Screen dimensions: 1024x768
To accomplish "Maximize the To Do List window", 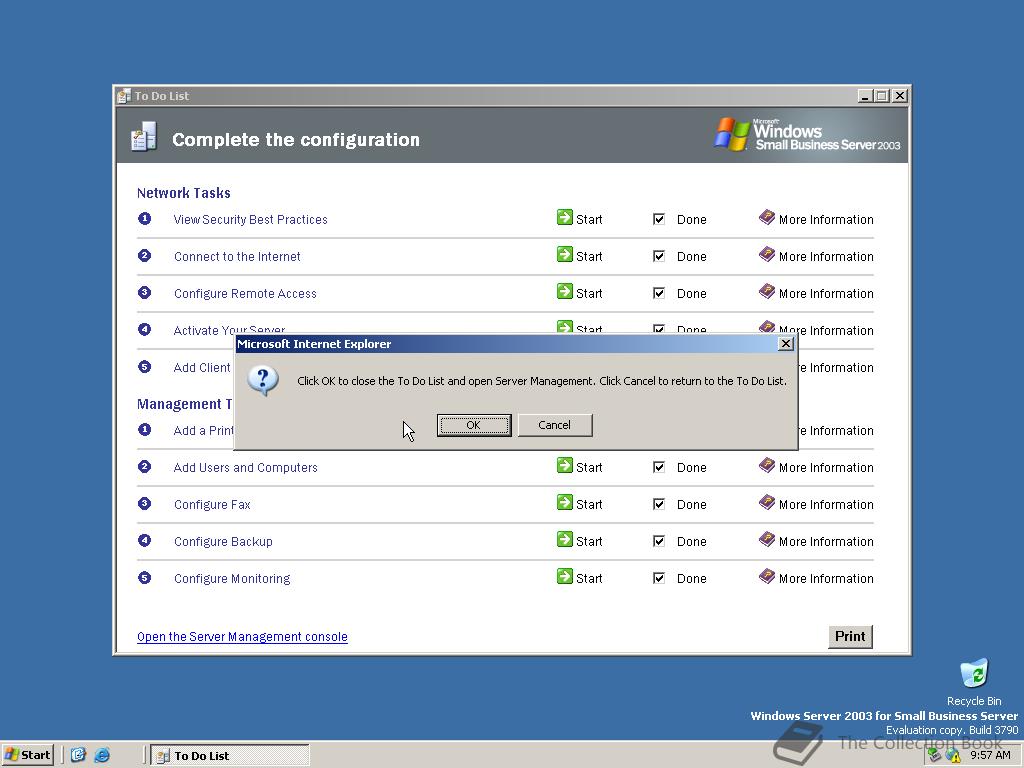I will (882, 96).
